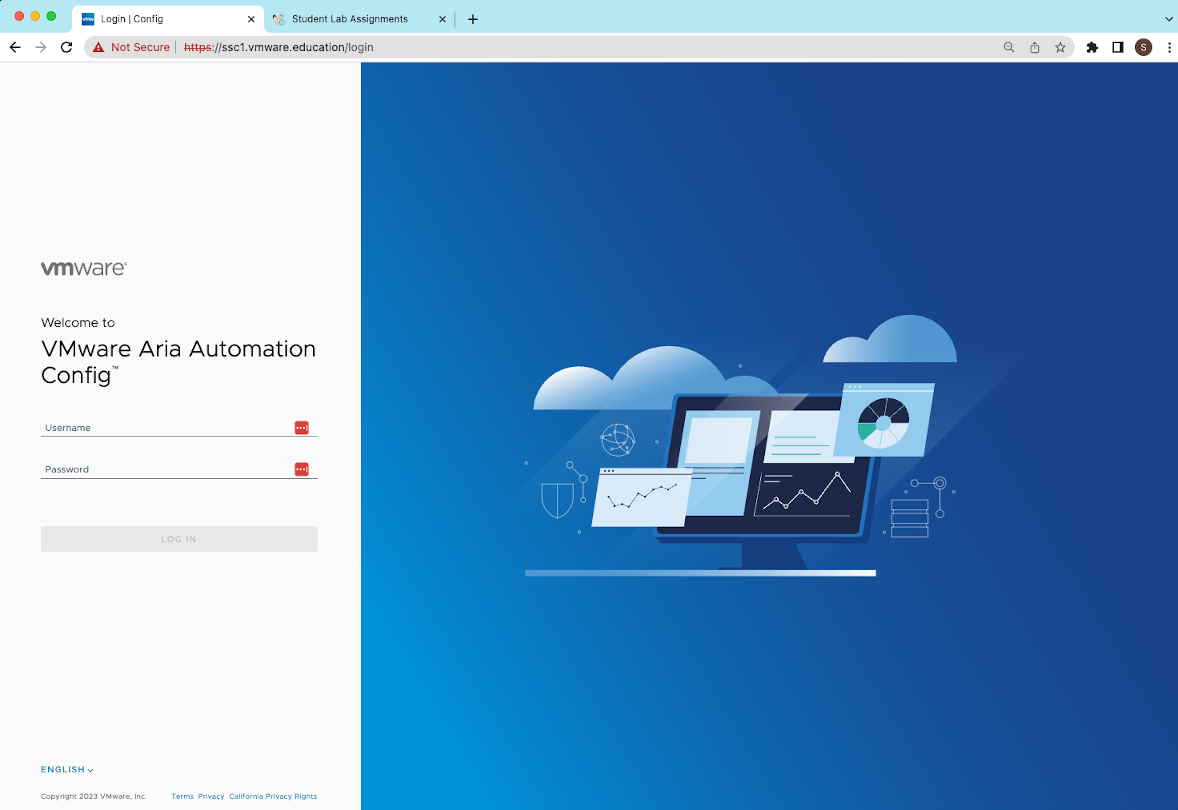Reload the login page
The width and height of the screenshot is (1178, 810).
pos(66,47)
